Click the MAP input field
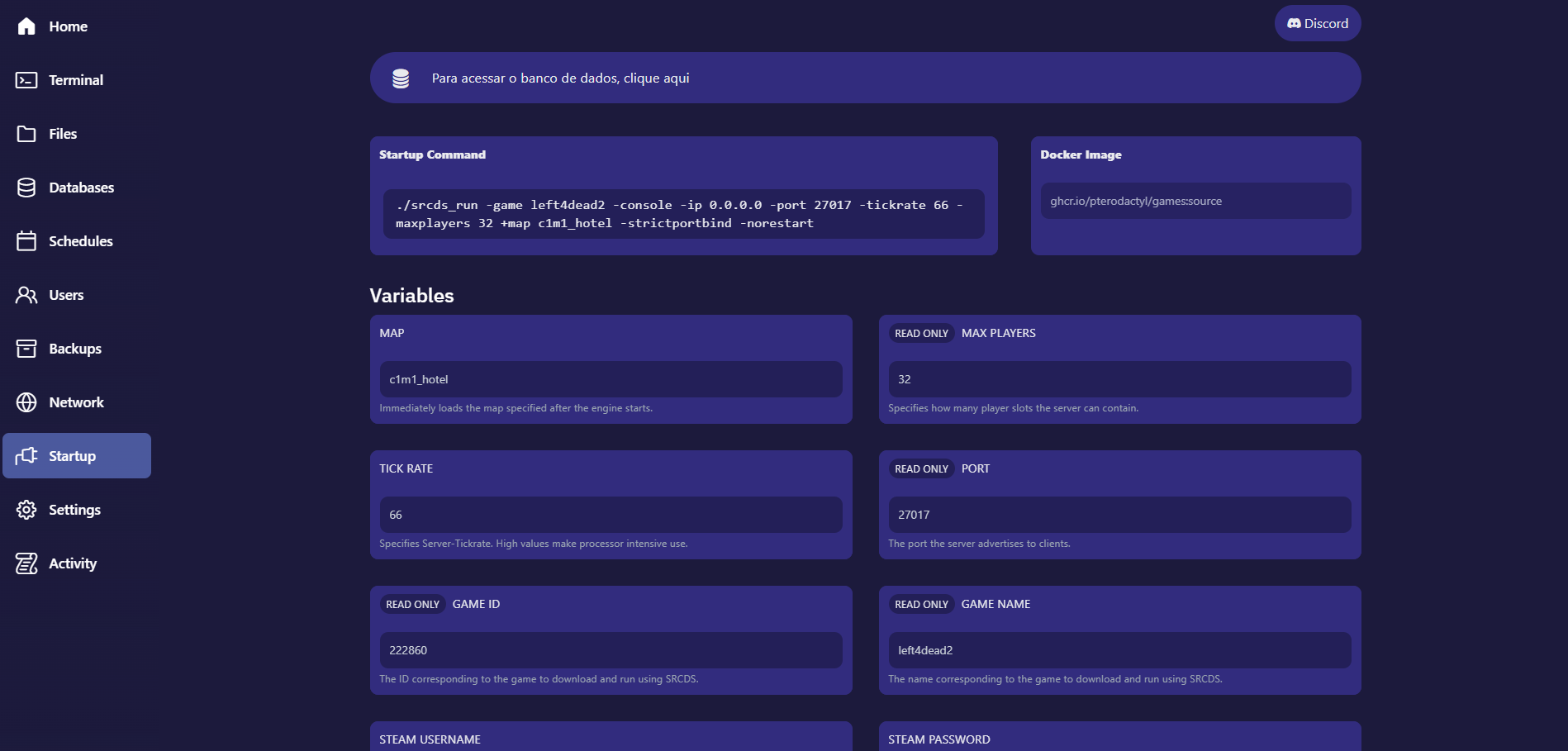This screenshot has width=1568, height=751. [611, 379]
